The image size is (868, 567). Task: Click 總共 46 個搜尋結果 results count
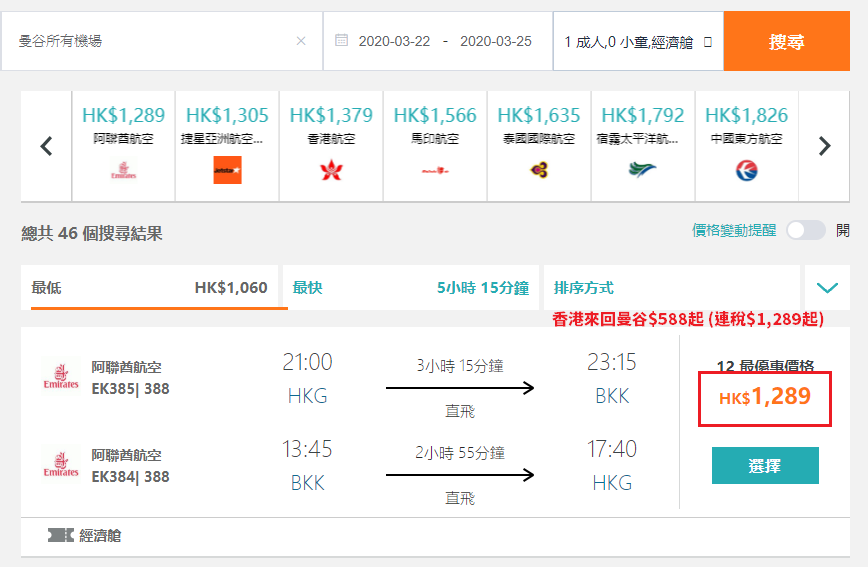92,233
